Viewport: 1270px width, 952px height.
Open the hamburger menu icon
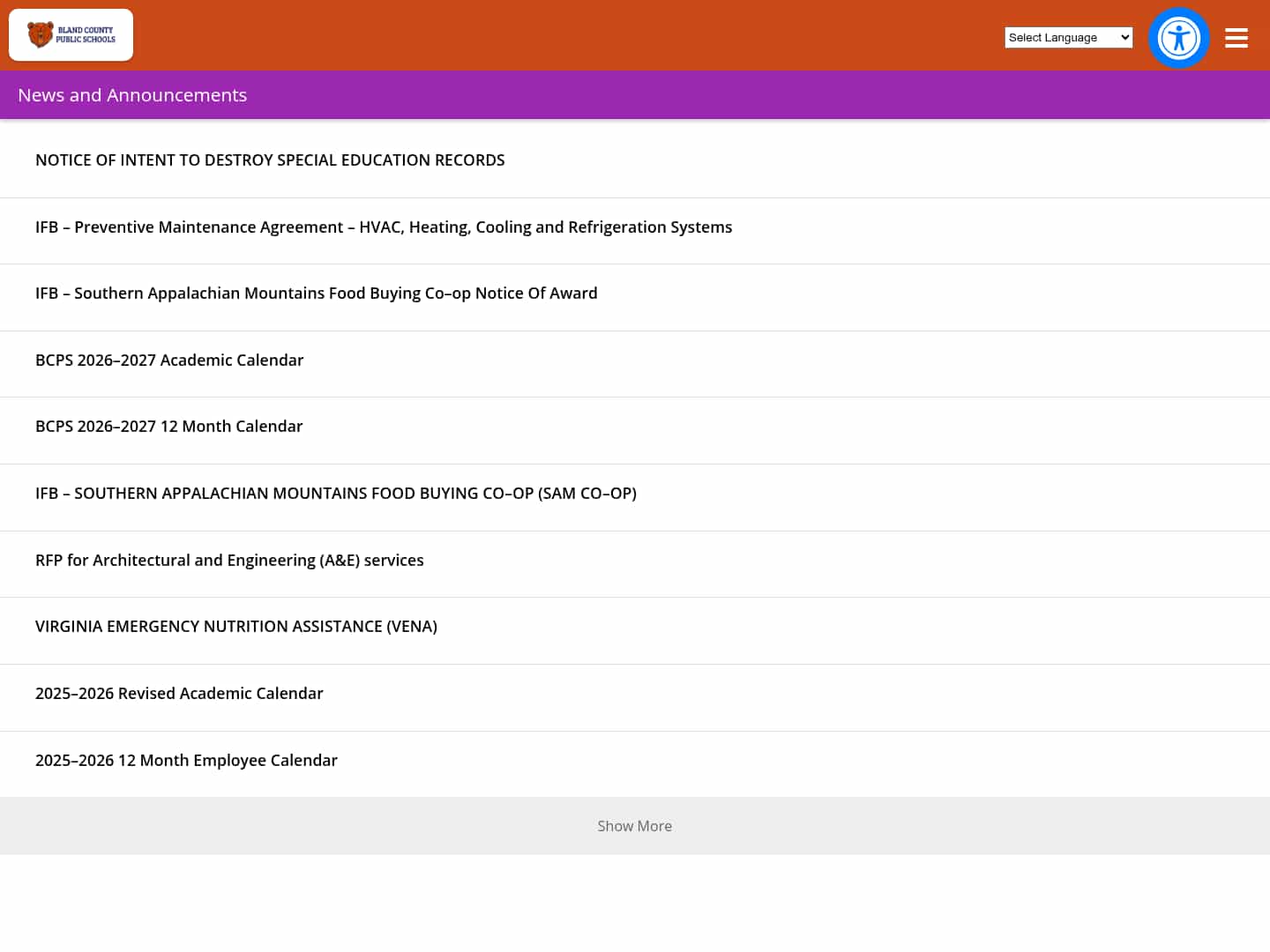[x=1236, y=38]
